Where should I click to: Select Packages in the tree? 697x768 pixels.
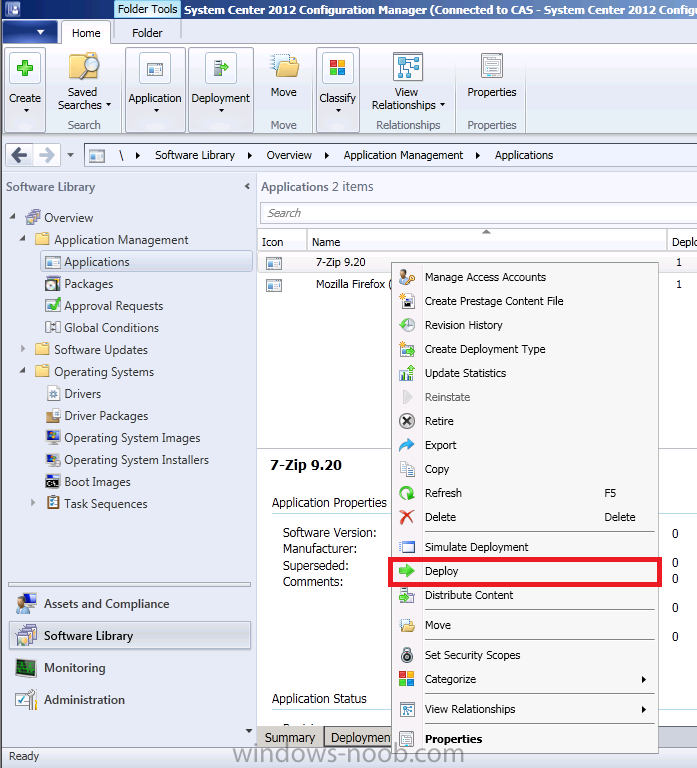pos(89,284)
